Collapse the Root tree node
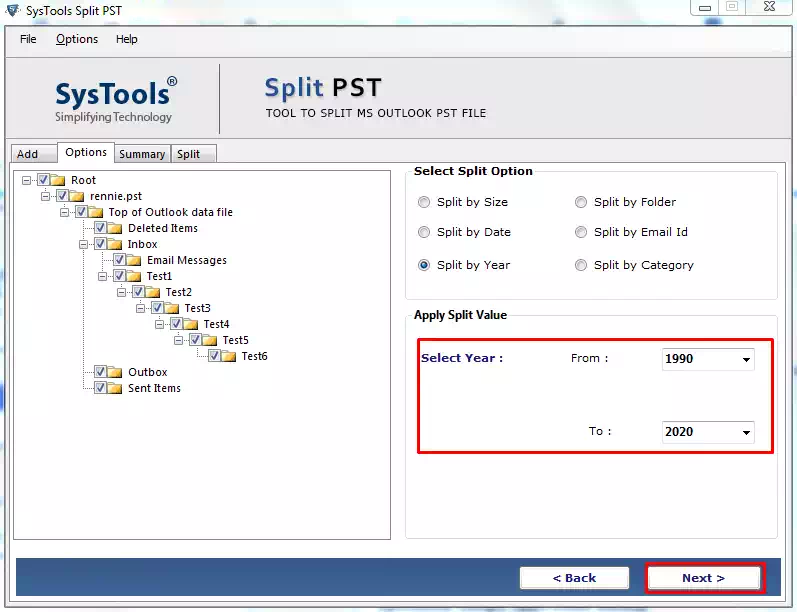 (26, 180)
